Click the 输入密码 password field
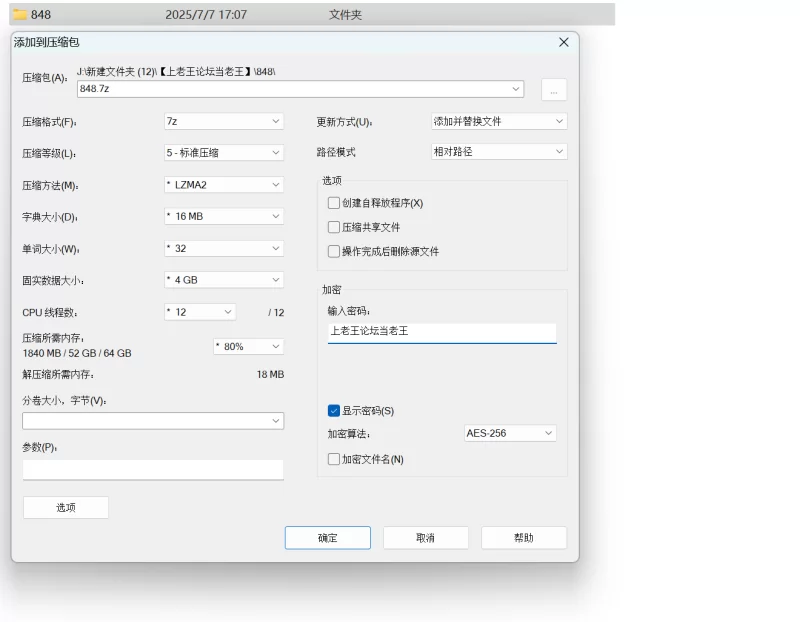The width and height of the screenshot is (800, 622). [x=442, y=333]
